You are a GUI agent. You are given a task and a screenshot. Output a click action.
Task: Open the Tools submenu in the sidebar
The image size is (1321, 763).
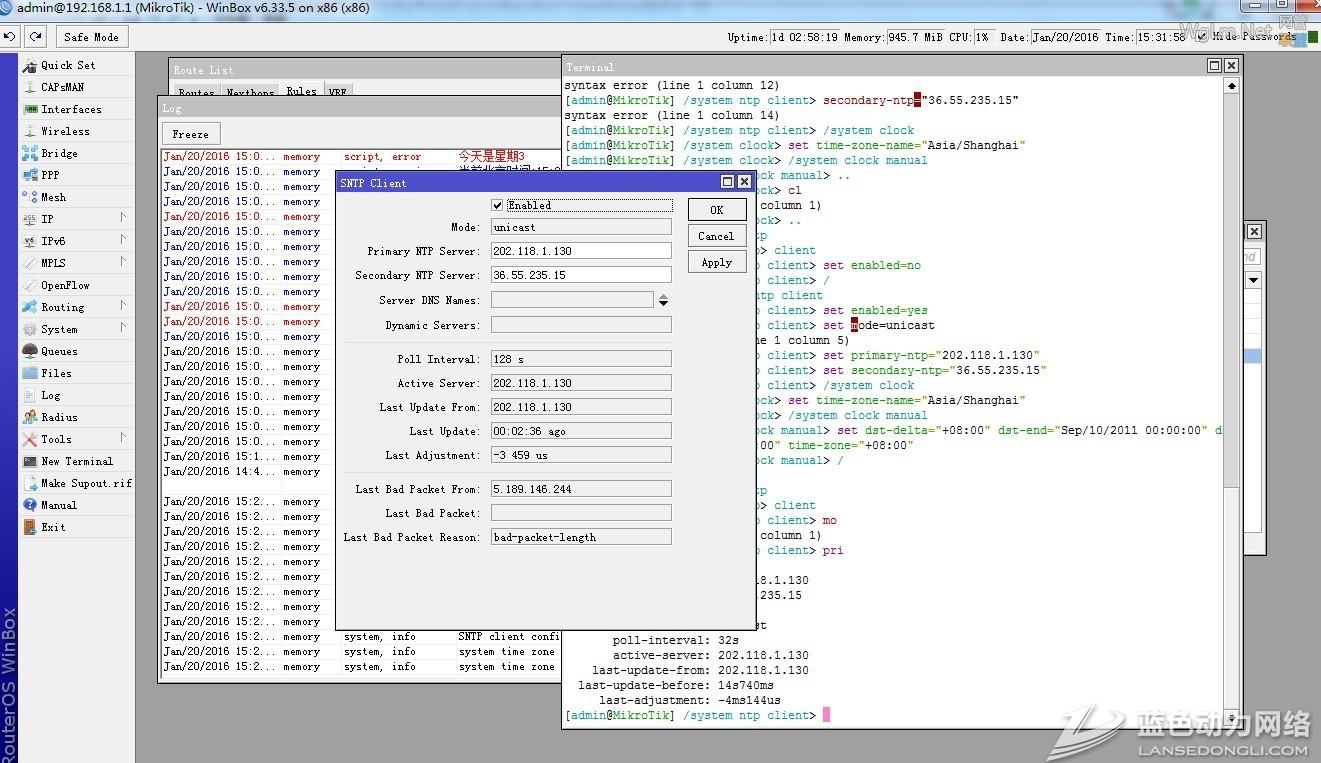click(x=56, y=439)
